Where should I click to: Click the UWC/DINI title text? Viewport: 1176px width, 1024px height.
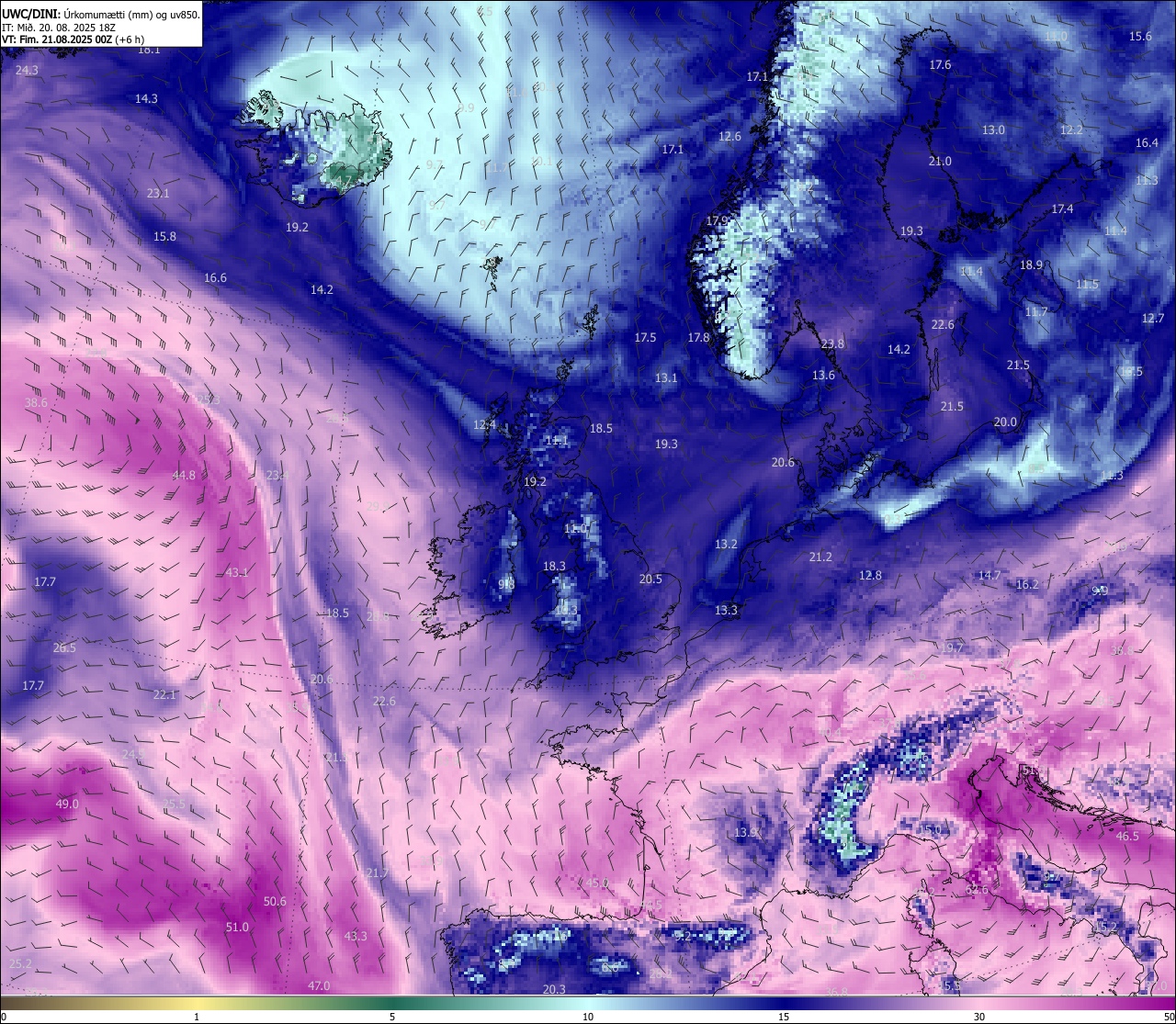(x=31, y=15)
